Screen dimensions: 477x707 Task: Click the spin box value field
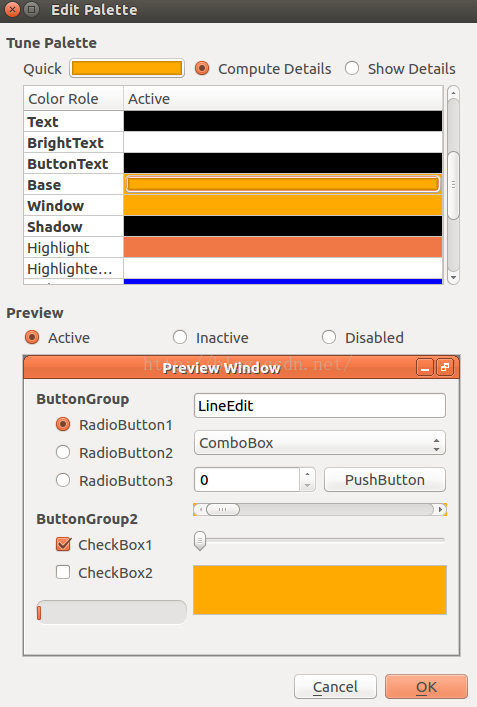click(x=247, y=480)
